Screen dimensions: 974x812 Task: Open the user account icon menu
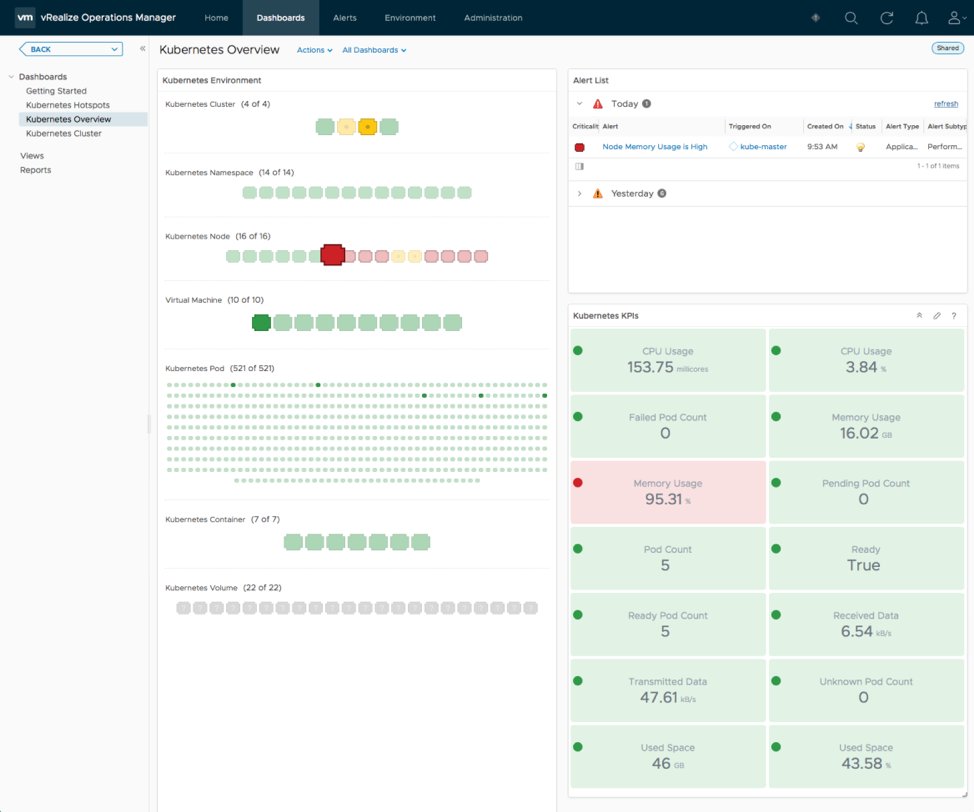(955, 18)
